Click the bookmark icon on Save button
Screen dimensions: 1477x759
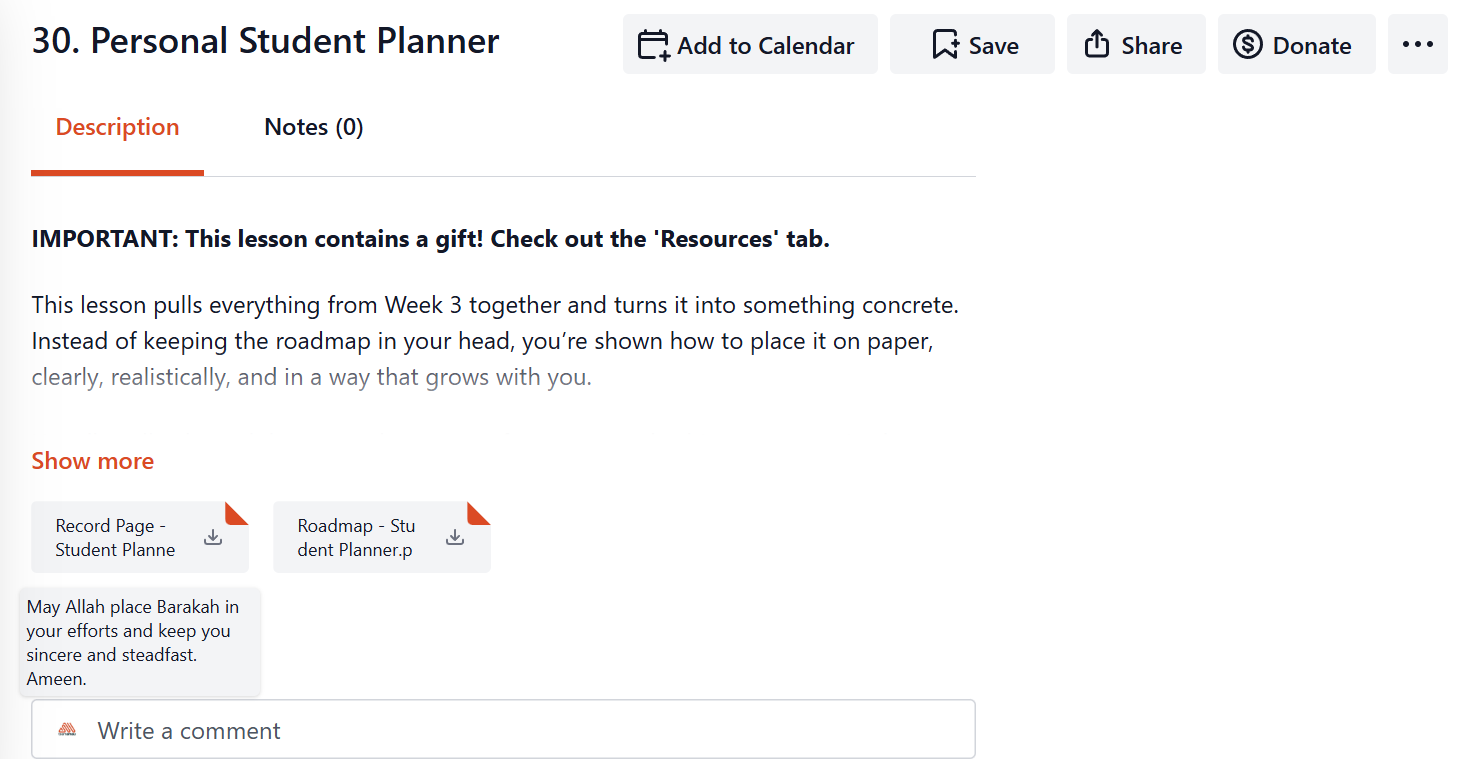[945, 45]
